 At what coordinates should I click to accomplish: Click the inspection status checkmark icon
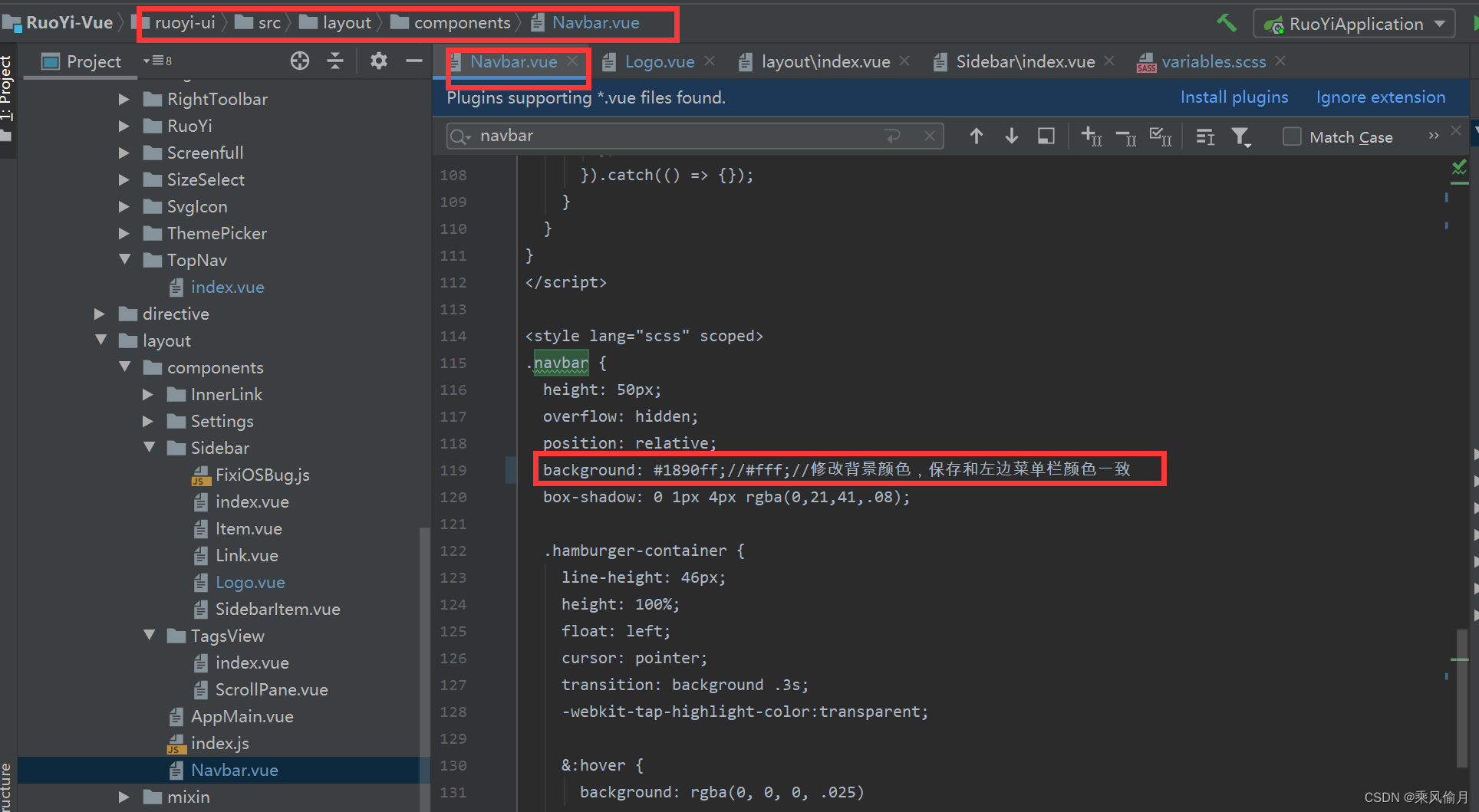click(1459, 168)
